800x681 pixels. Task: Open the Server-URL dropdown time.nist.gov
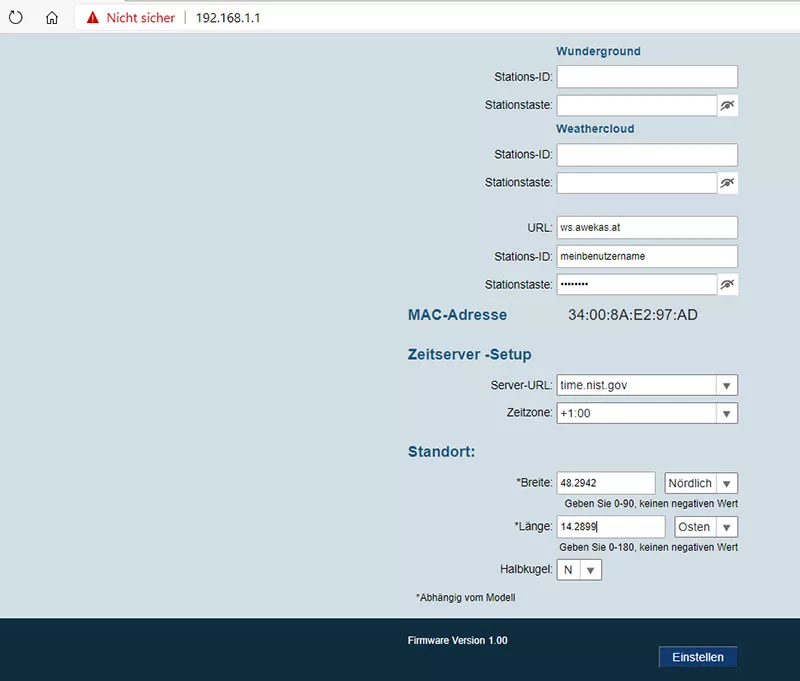647,385
